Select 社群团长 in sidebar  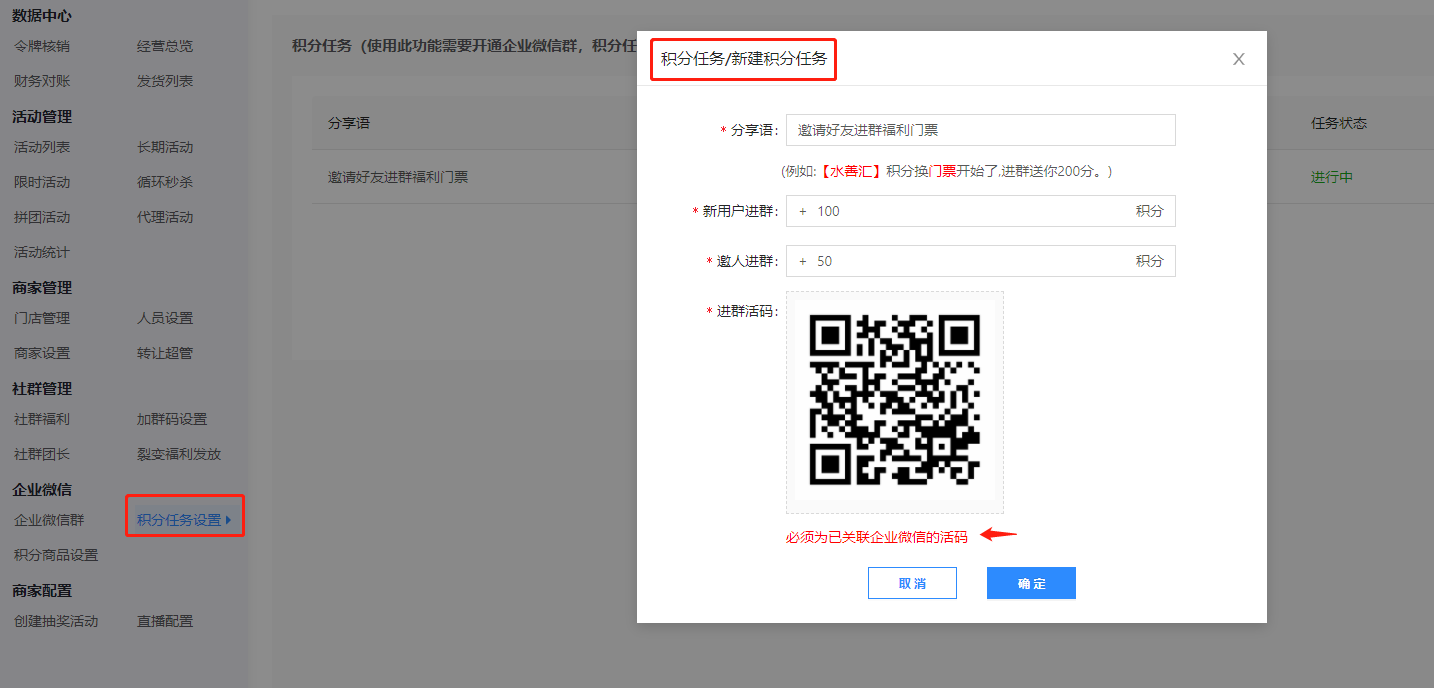(42, 454)
